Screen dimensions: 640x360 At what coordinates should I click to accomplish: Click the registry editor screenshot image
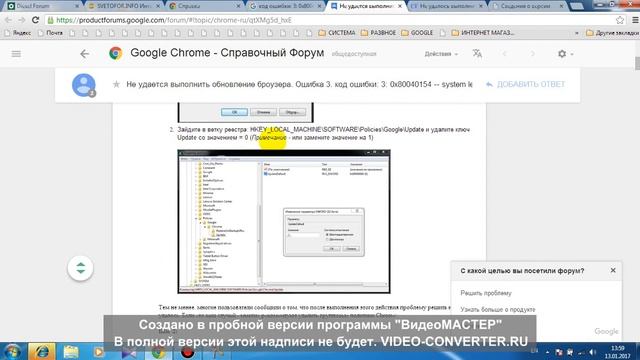pyautogui.click(x=284, y=222)
